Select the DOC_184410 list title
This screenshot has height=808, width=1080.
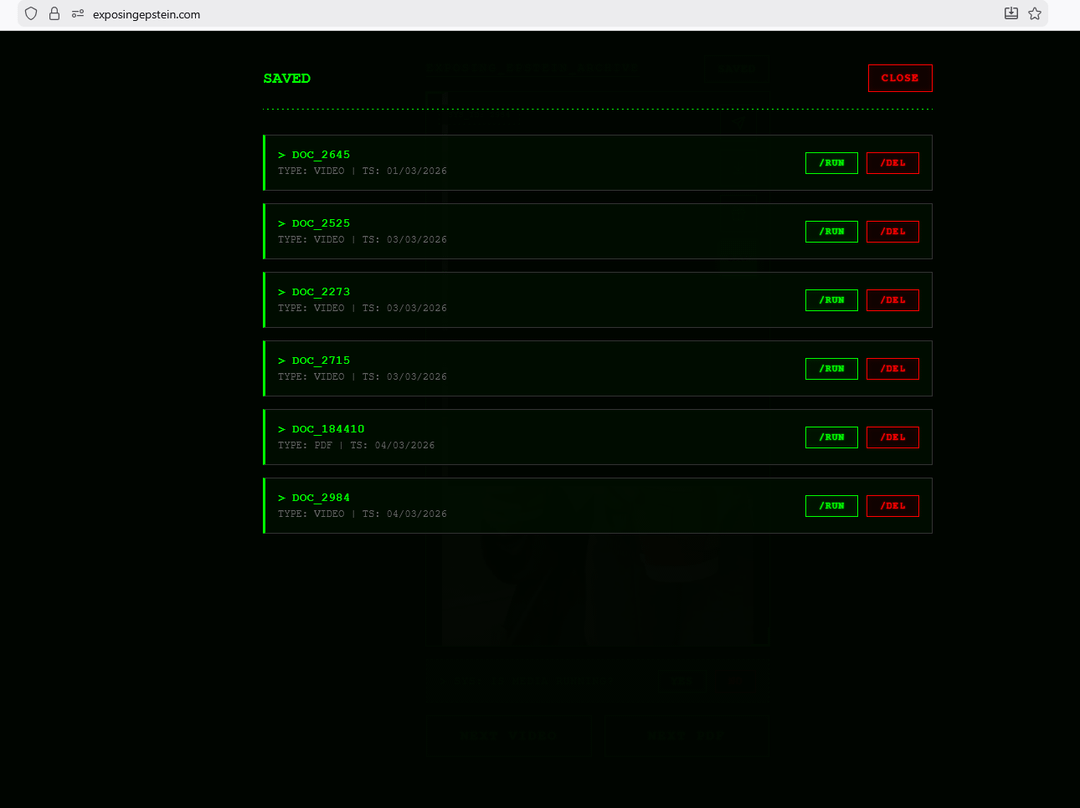(327, 429)
